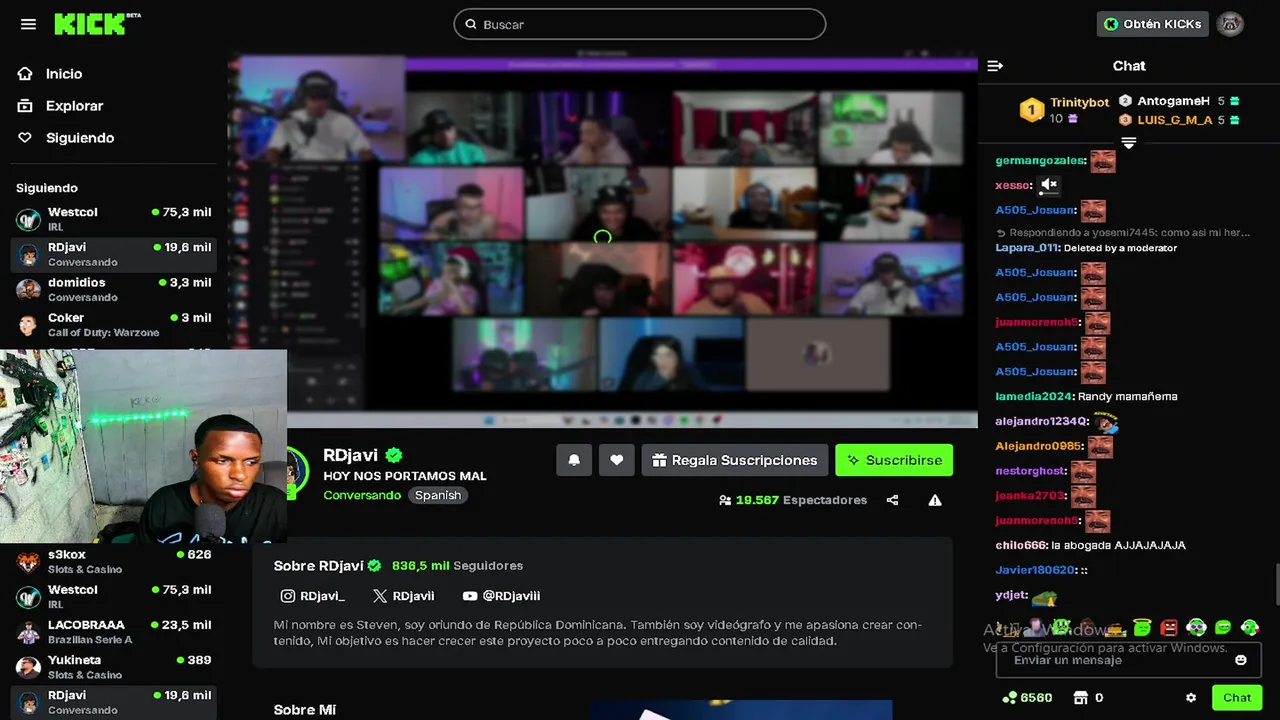
Task: Pick the green halo angel emote
Action: (x=1142, y=627)
